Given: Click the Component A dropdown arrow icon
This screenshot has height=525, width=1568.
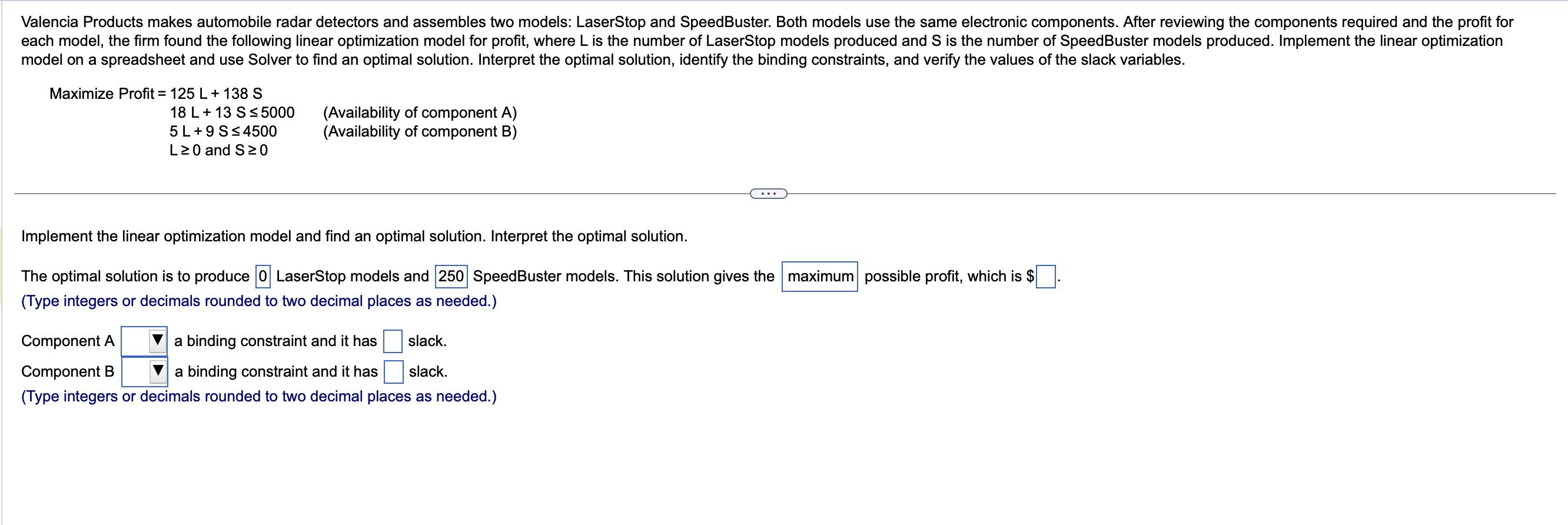Looking at the screenshot, I should 157,341.
